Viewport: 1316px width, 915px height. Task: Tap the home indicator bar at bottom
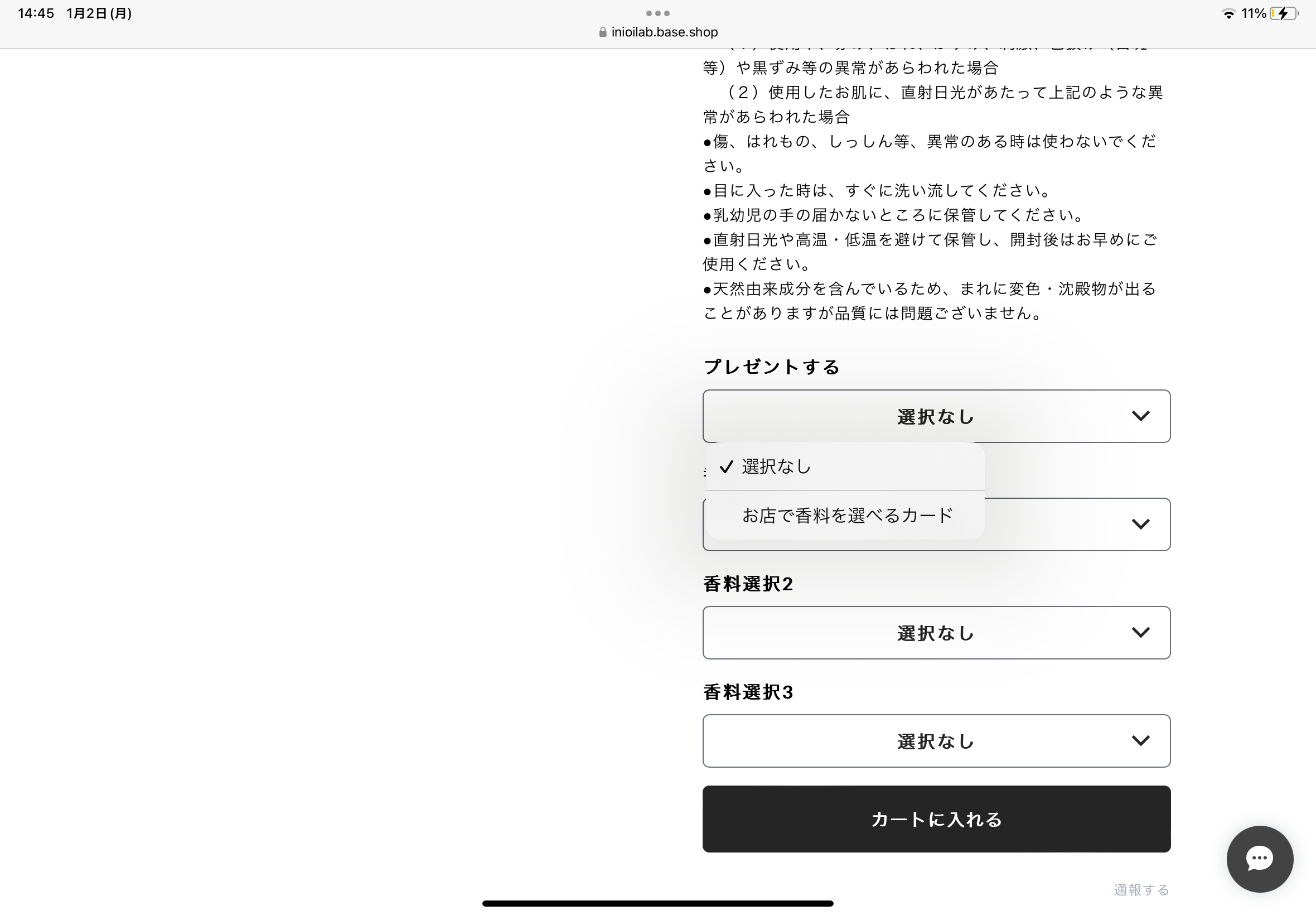(x=657, y=903)
